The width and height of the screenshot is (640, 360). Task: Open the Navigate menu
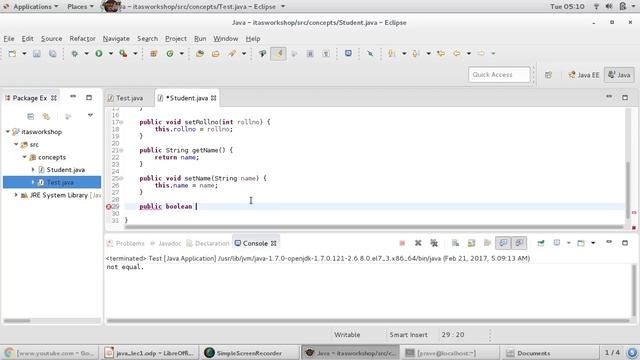(x=116, y=39)
